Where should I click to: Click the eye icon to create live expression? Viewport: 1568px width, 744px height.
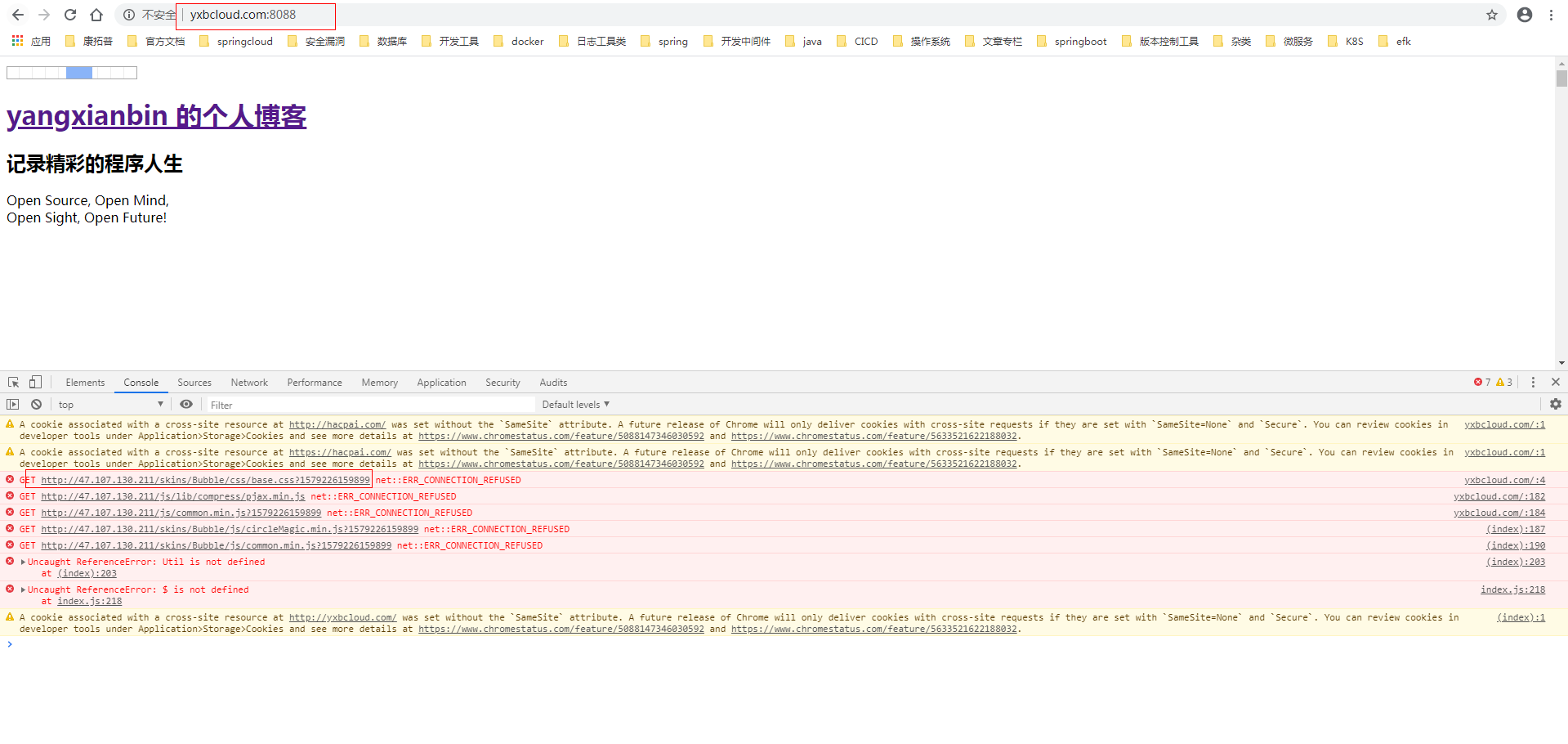point(186,405)
